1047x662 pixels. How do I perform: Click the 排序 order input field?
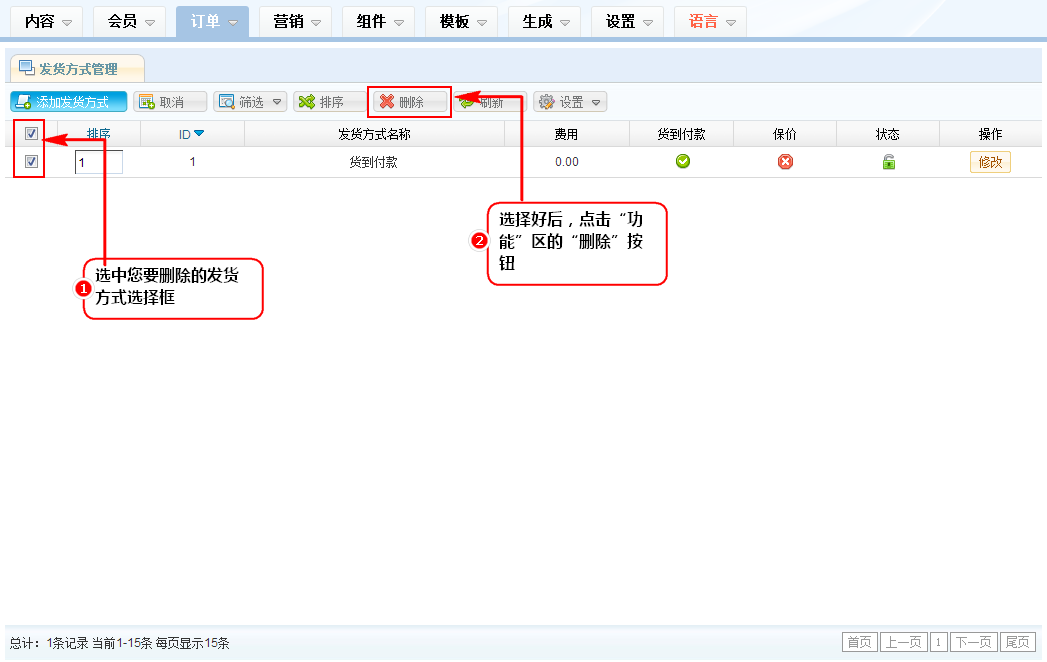[99, 162]
